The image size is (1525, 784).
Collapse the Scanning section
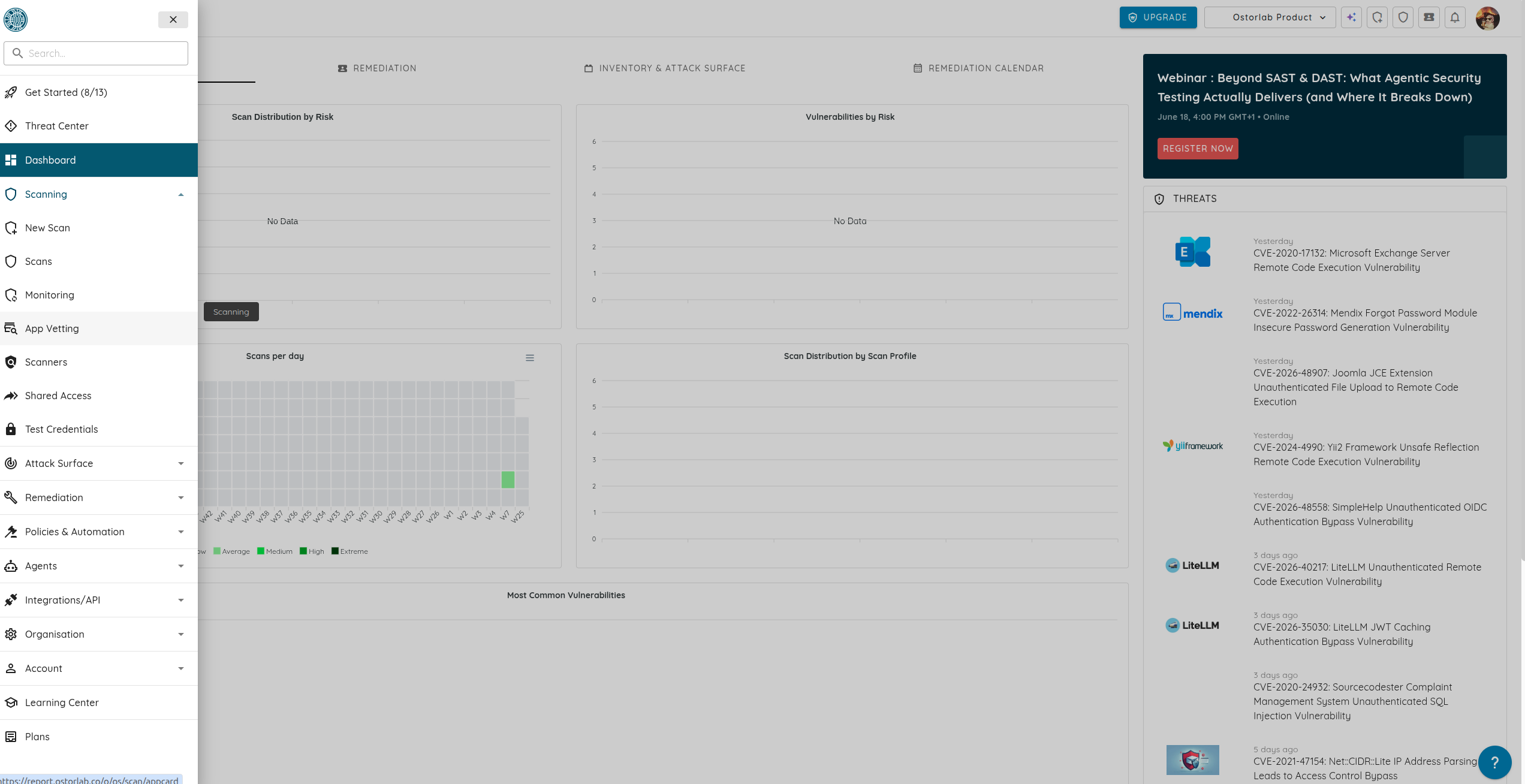[x=99, y=194]
